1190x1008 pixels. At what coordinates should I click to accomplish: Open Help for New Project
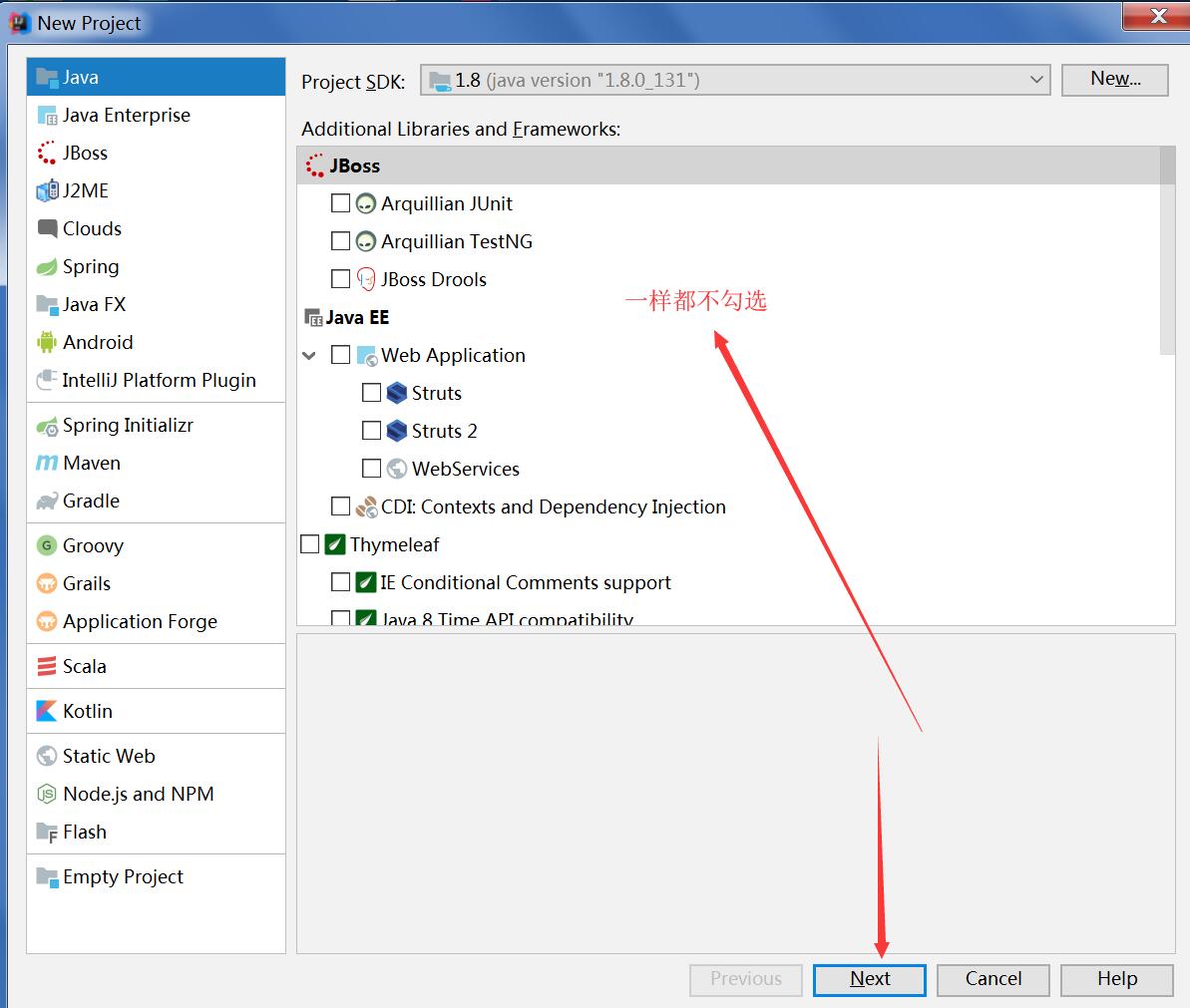(1116, 979)
